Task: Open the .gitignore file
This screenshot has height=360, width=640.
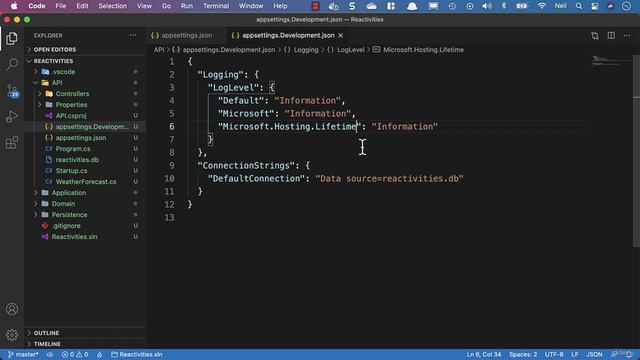Action: pos(66,226)
